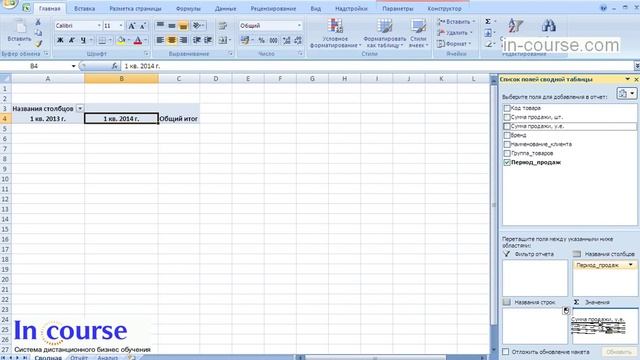
Task: Check the Сумма продажи, шт. field
Action: [x=507, y=117]
